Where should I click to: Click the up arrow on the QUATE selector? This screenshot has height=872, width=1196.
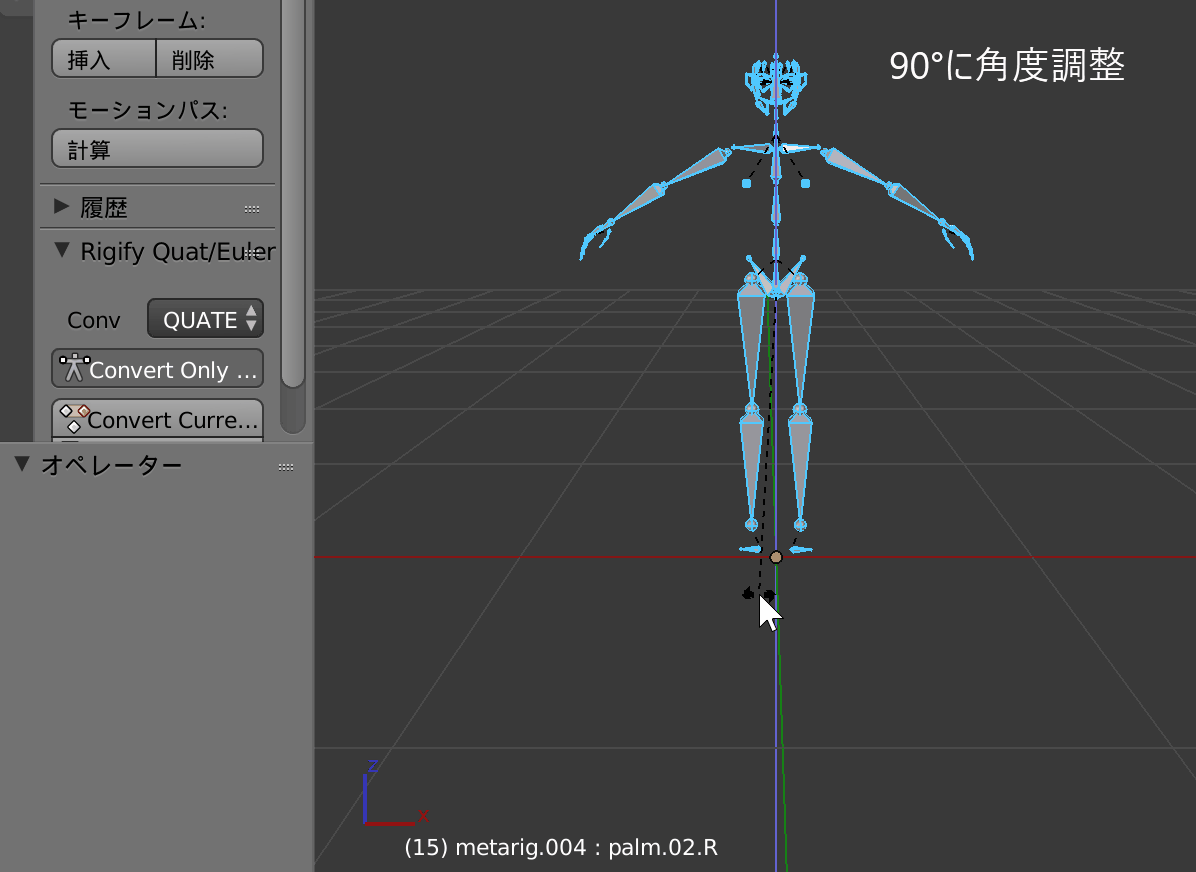pyautogui.click(x=250, y=313)
